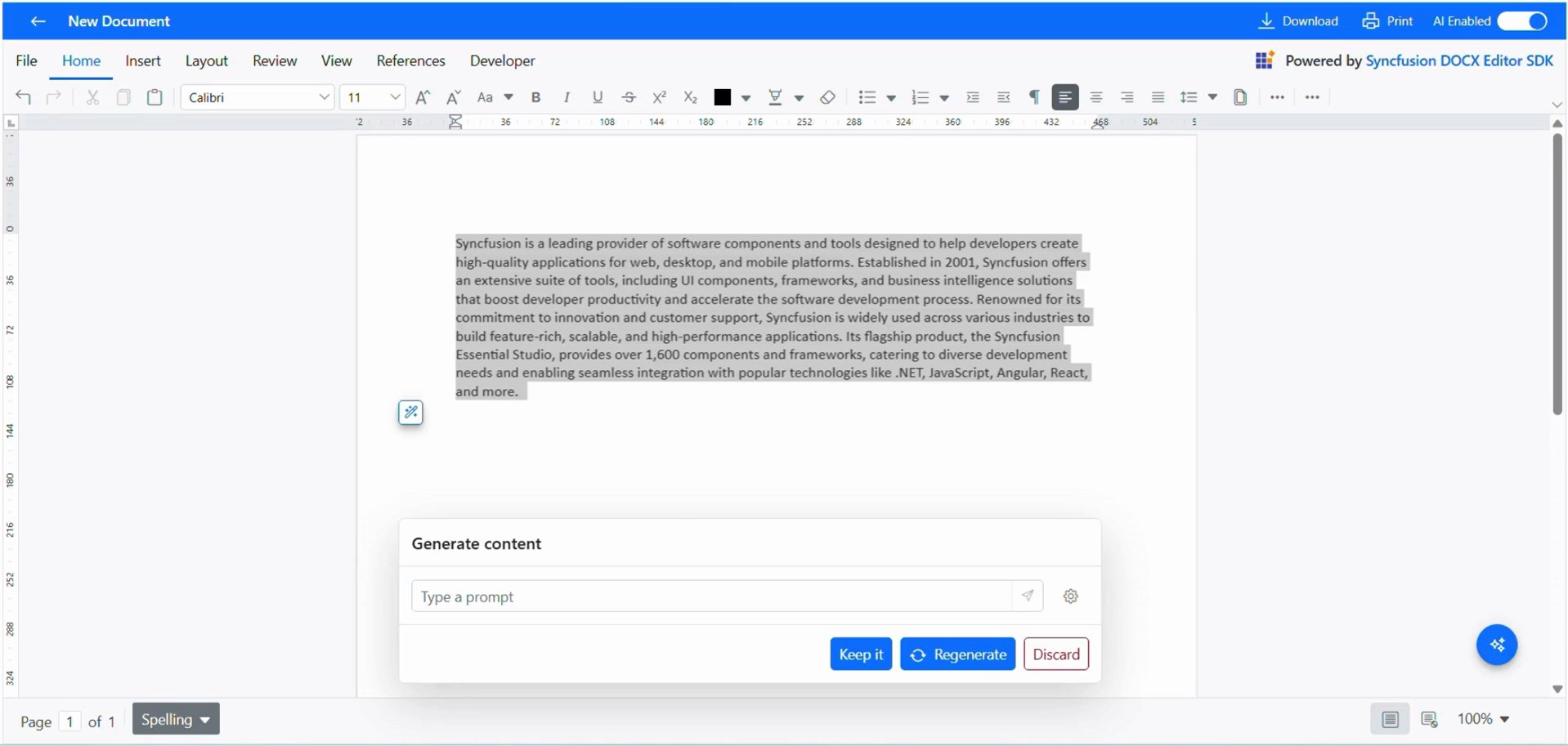Image resolution: width=1568 pixels, height=746 pixels.
Task: Click the black font color swatch
Action: (x=722, y=97)
